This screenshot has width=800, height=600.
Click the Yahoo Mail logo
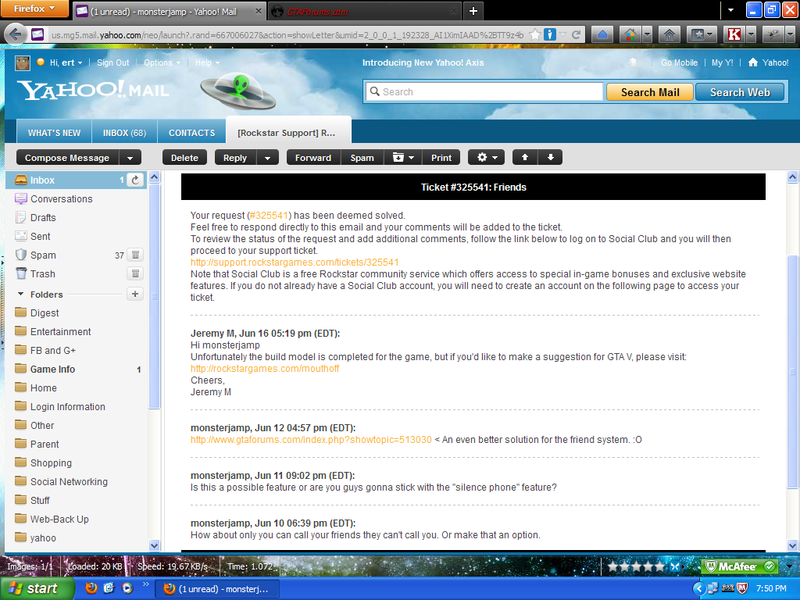click(x=93, y=90)
